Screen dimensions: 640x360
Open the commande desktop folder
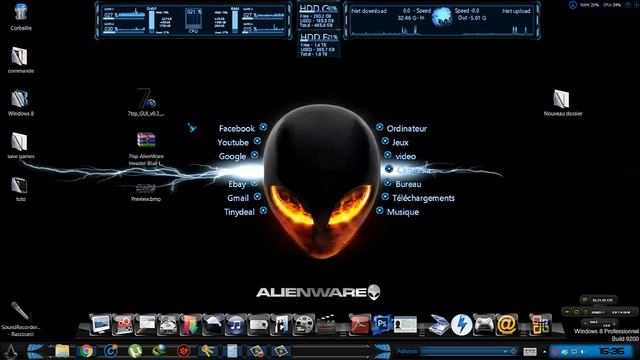coord(19,56)
